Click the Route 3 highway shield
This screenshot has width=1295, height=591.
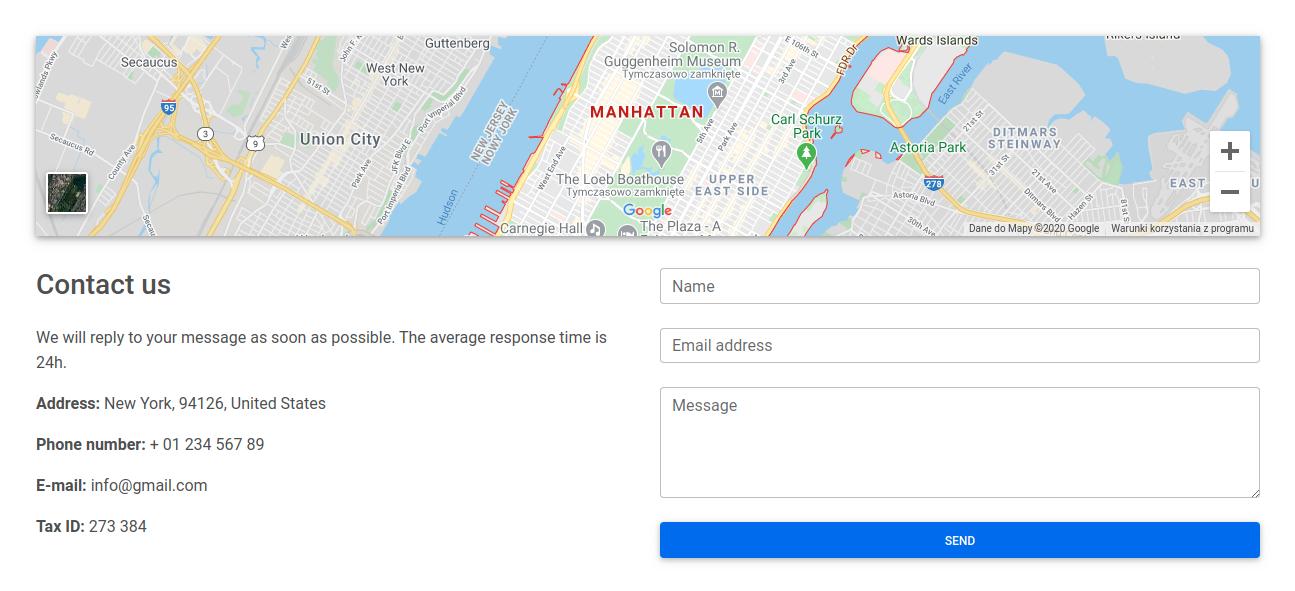[x=205, y=133]
